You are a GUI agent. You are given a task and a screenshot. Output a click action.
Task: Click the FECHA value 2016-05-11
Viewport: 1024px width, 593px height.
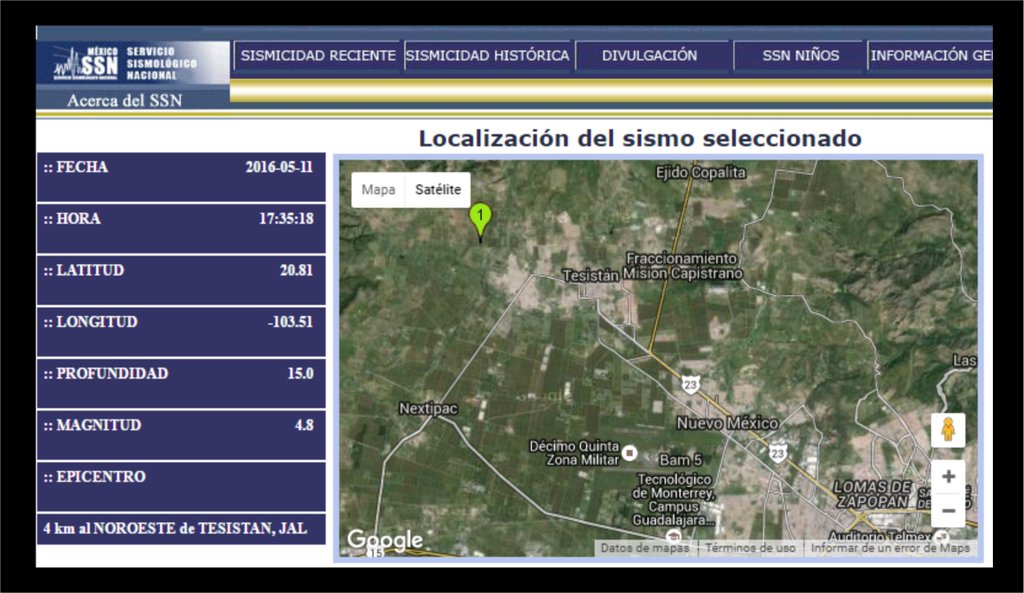pyautogui.click(x=279, y=167)
